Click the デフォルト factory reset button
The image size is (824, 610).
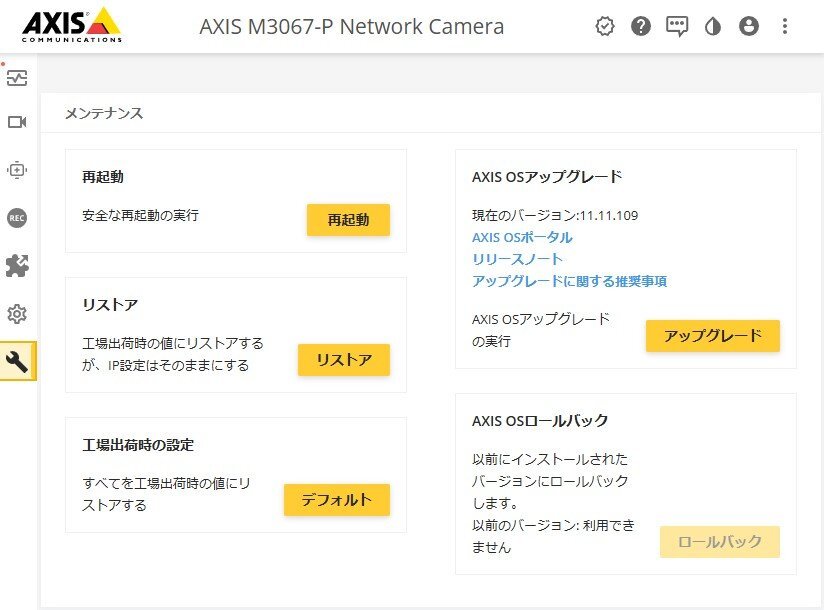click(337, 500)
